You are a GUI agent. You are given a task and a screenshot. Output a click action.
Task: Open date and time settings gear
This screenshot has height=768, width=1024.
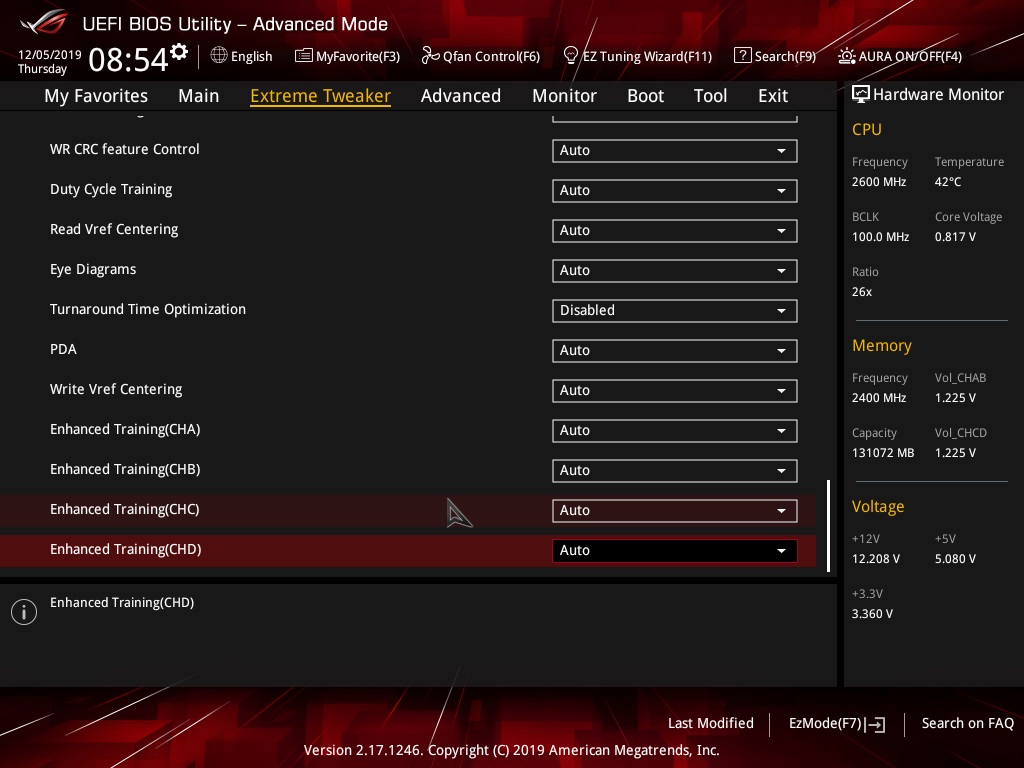[179, 52]
